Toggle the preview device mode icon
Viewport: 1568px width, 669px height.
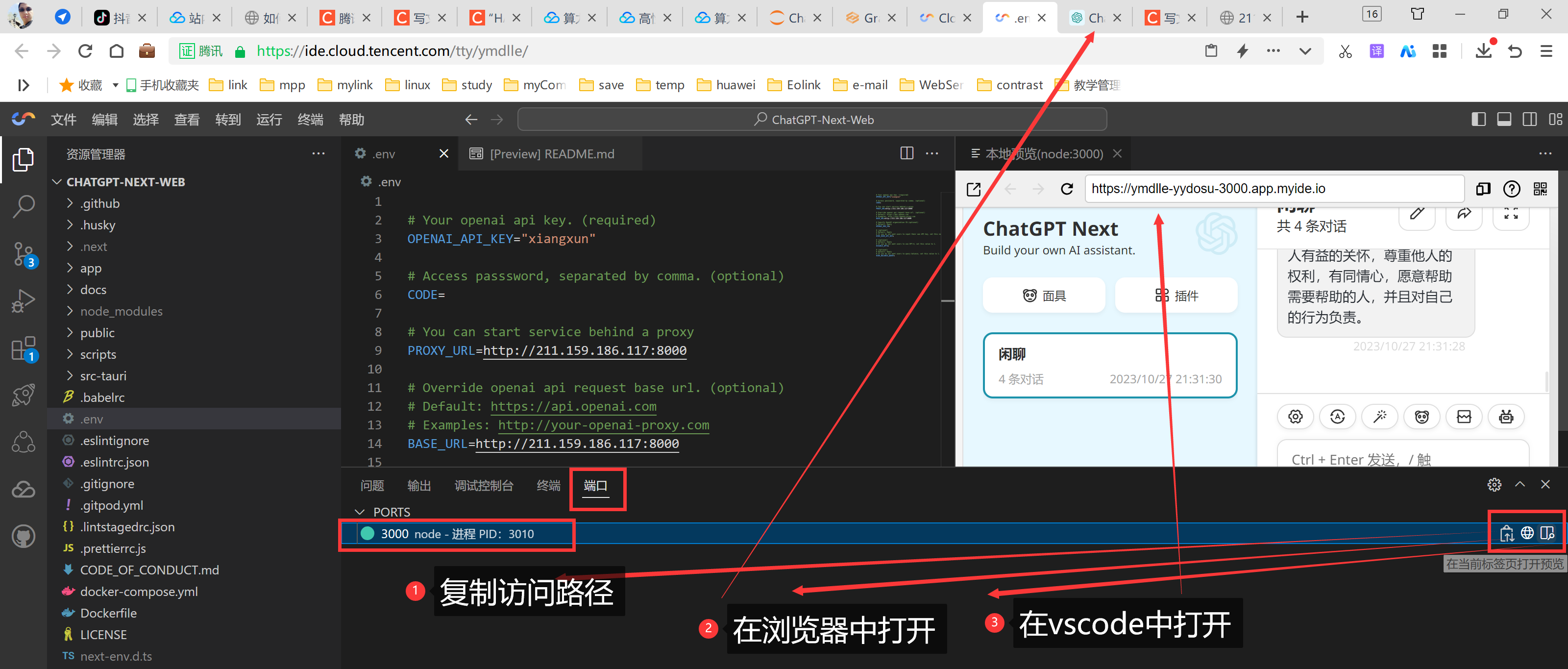coord(1483,189)
